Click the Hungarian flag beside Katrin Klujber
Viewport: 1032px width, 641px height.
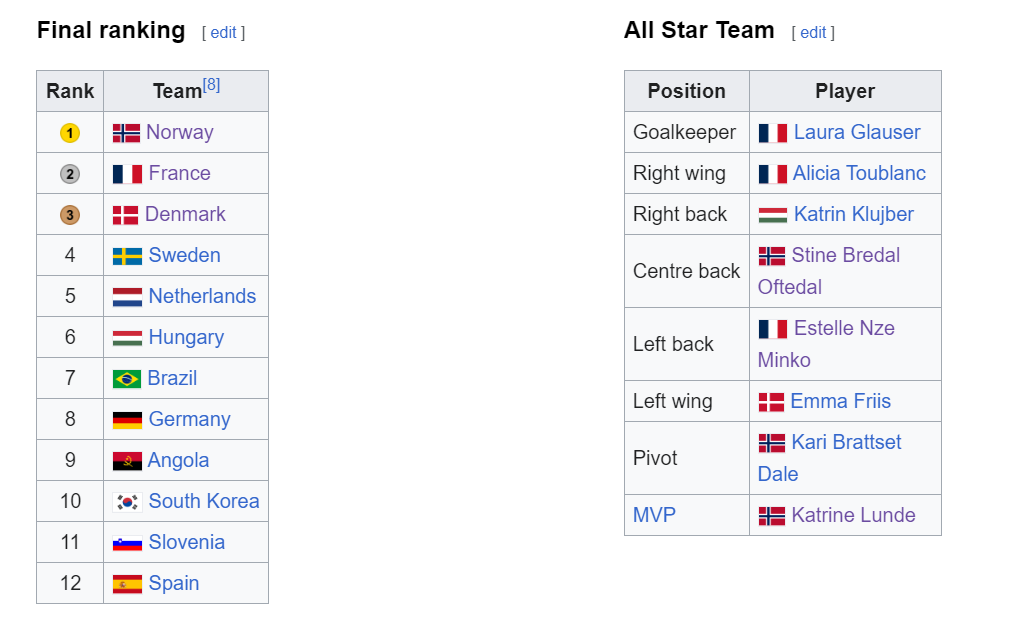[773, 215]
